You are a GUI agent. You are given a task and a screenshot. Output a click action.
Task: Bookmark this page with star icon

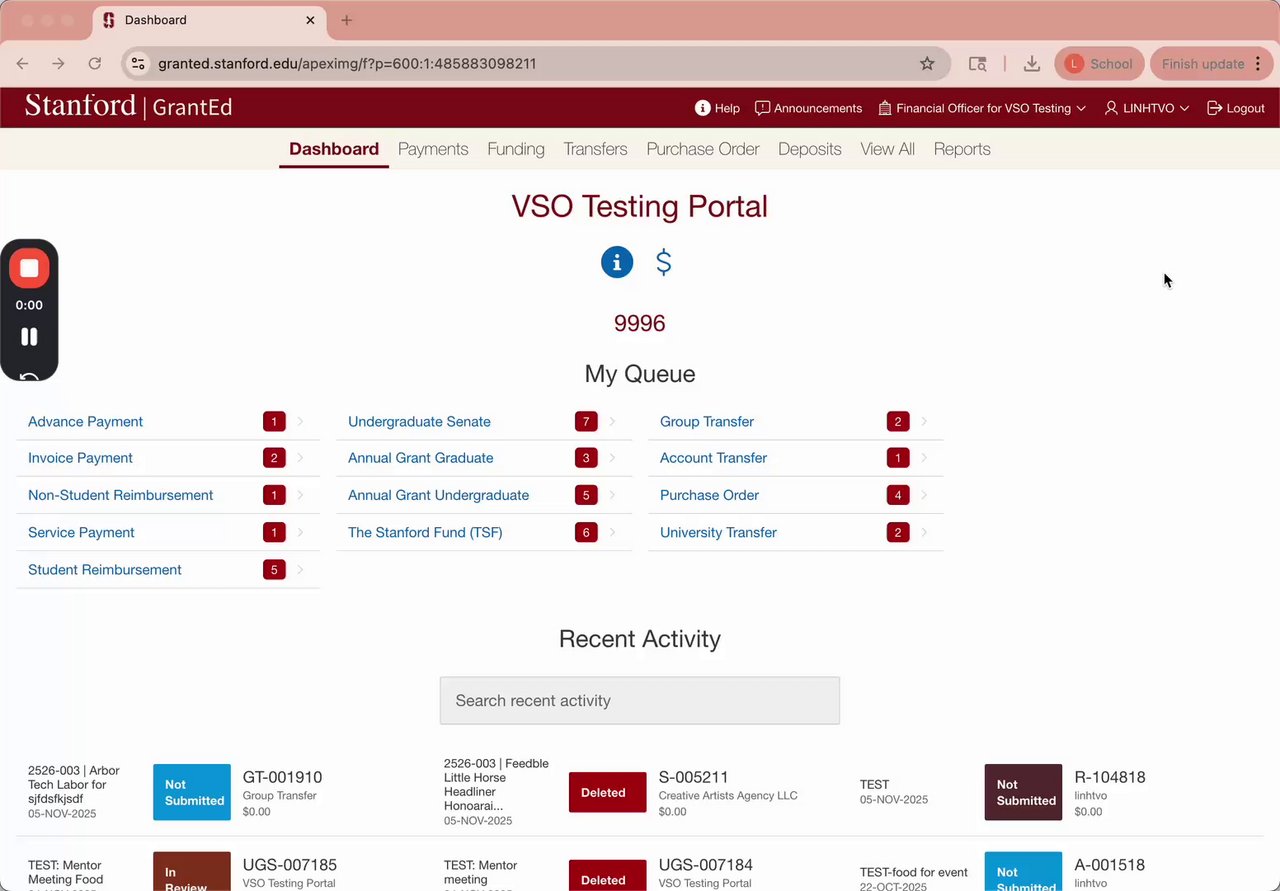[x=927, y=63]
